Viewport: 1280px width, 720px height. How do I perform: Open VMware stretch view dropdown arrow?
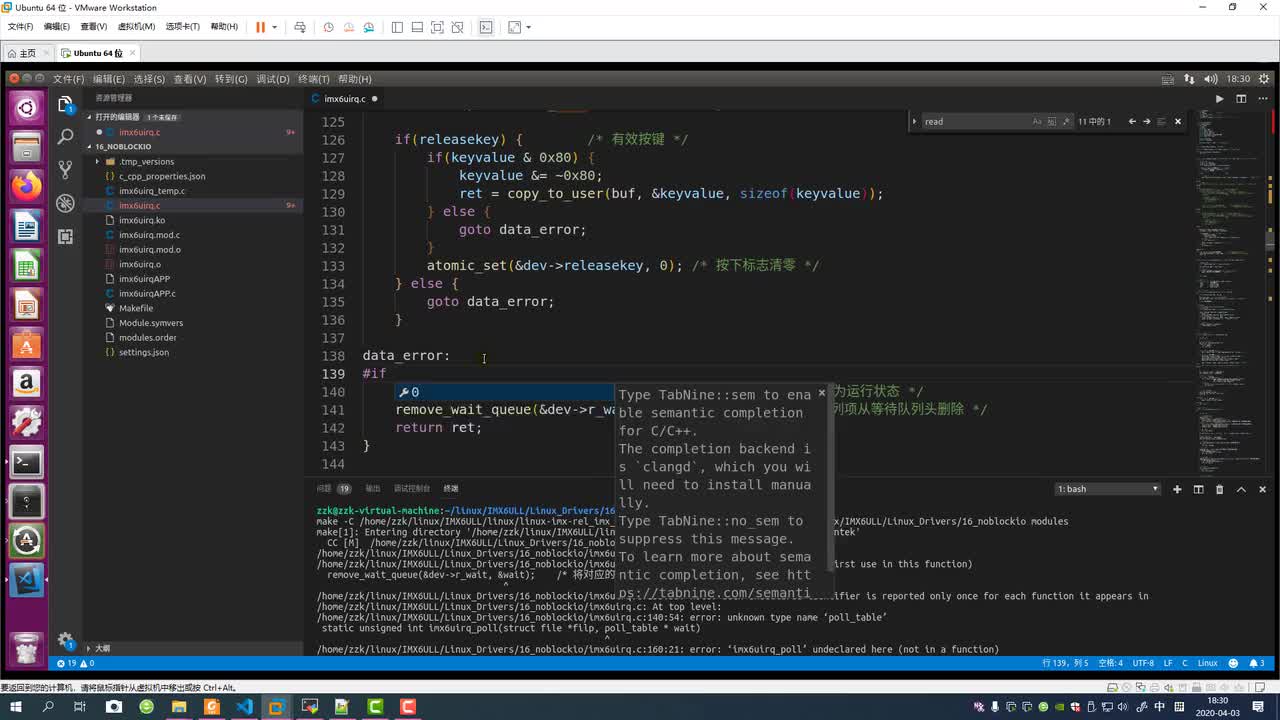coord(529,27)
